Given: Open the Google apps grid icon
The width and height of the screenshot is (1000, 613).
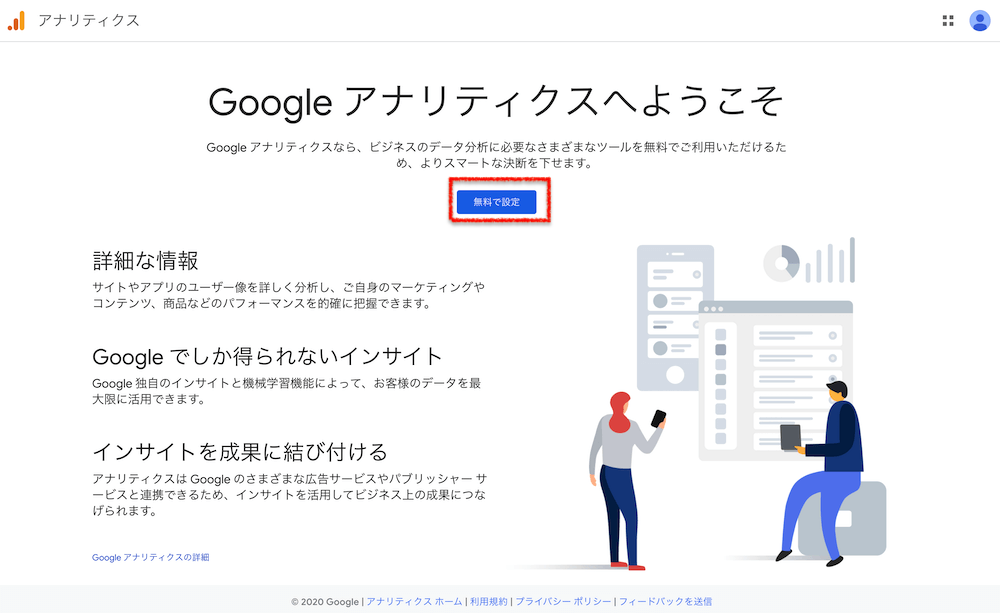Looking at the screenshot, I should pos(948,21).
